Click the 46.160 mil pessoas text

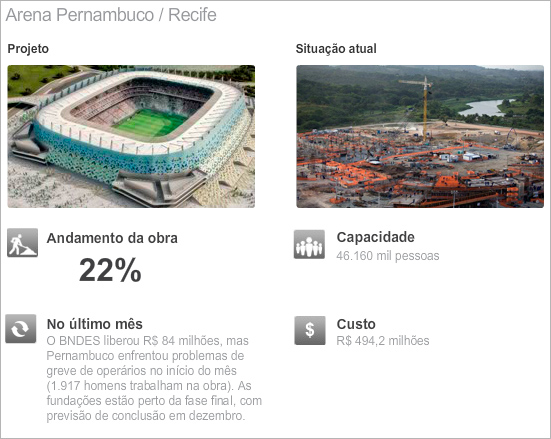tap(388, 256)
